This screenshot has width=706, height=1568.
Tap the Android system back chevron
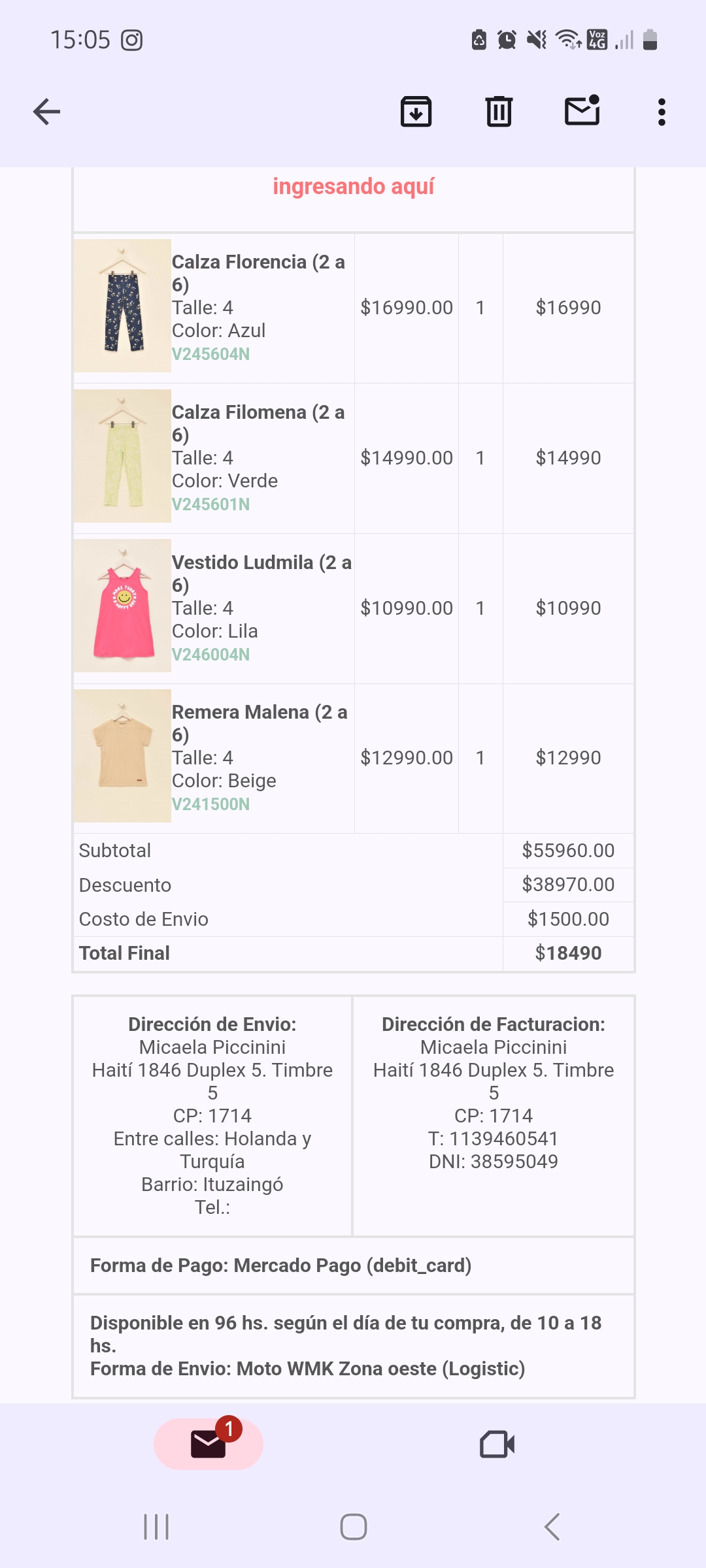click(552, 1527)
